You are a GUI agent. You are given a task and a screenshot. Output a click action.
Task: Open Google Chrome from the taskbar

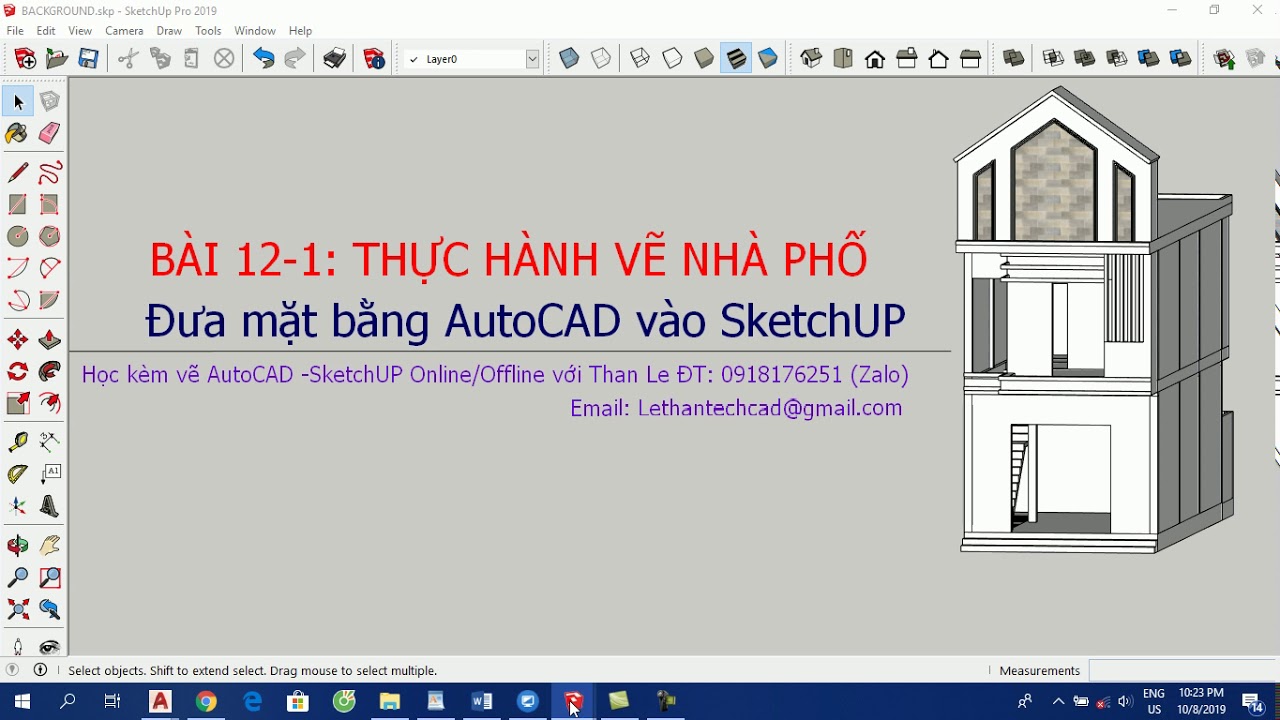point(206,701)
